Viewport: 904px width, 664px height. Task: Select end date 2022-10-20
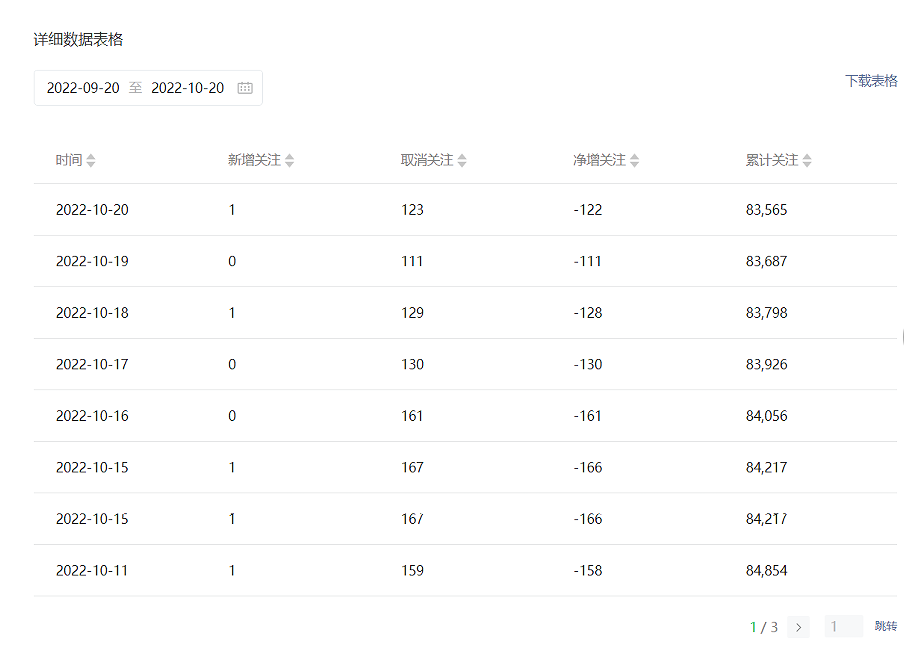point(187,88)
